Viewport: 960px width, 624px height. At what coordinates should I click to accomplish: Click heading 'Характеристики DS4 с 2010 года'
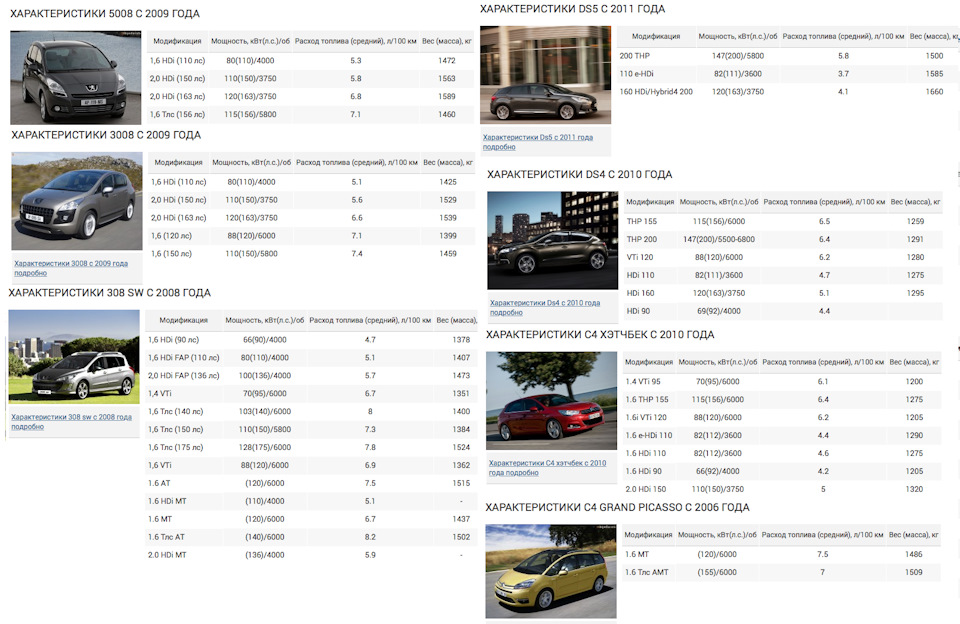(x=580, y=175)
